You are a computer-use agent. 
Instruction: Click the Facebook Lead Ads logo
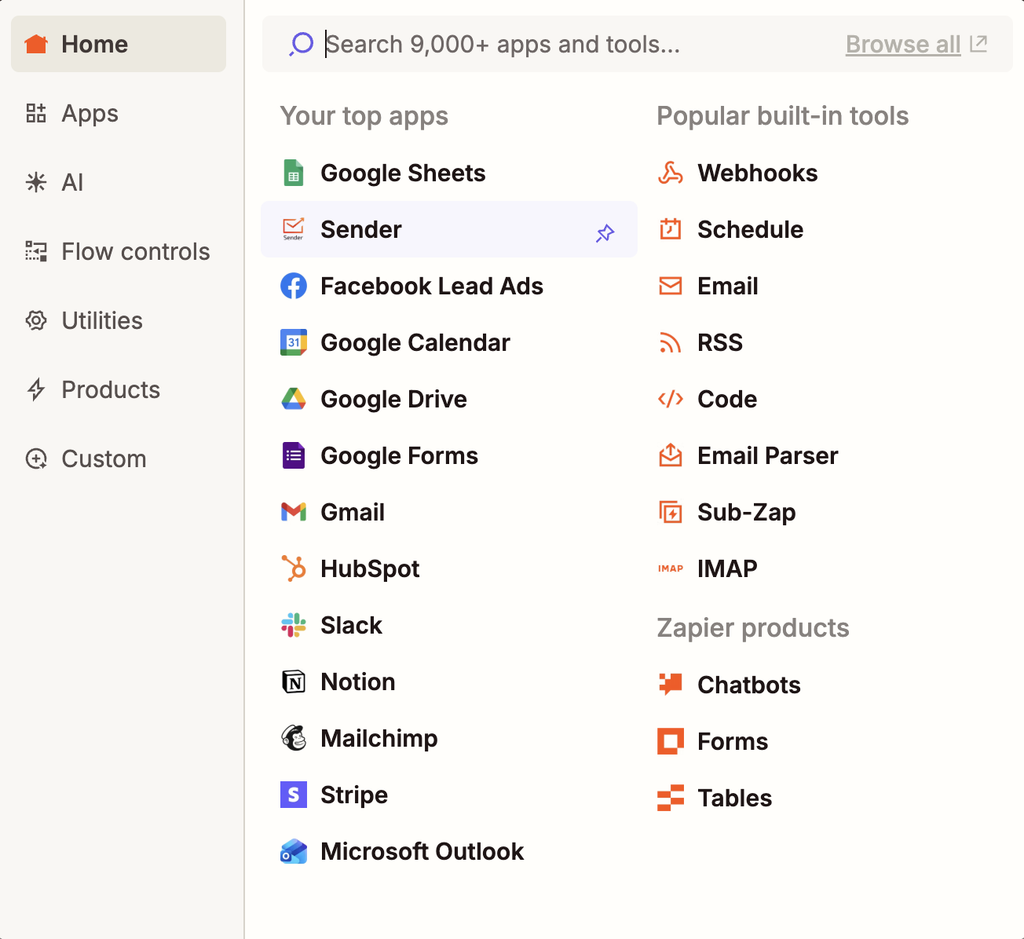(293, 286)
